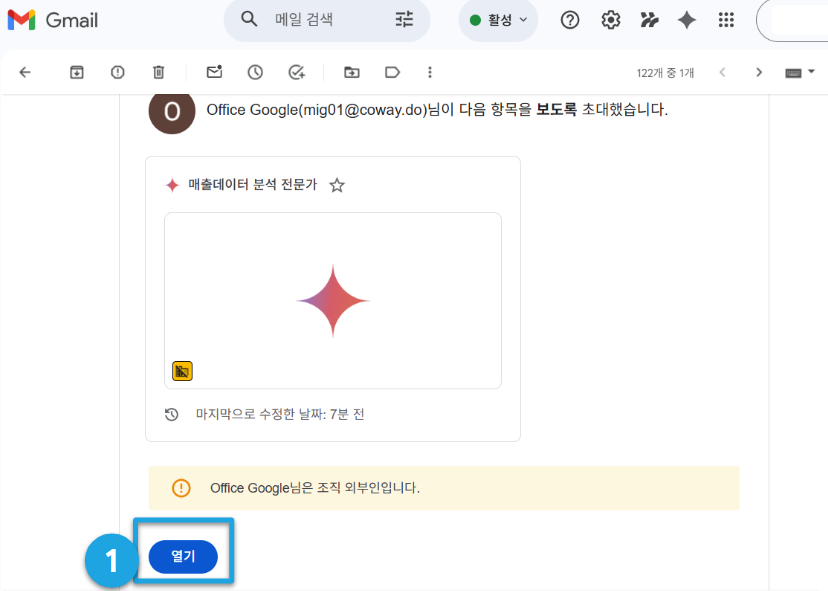Image resolution: width=828 pixels, height=591 pixels.
Task: Open the blue 열기 button
Action: 183,557
